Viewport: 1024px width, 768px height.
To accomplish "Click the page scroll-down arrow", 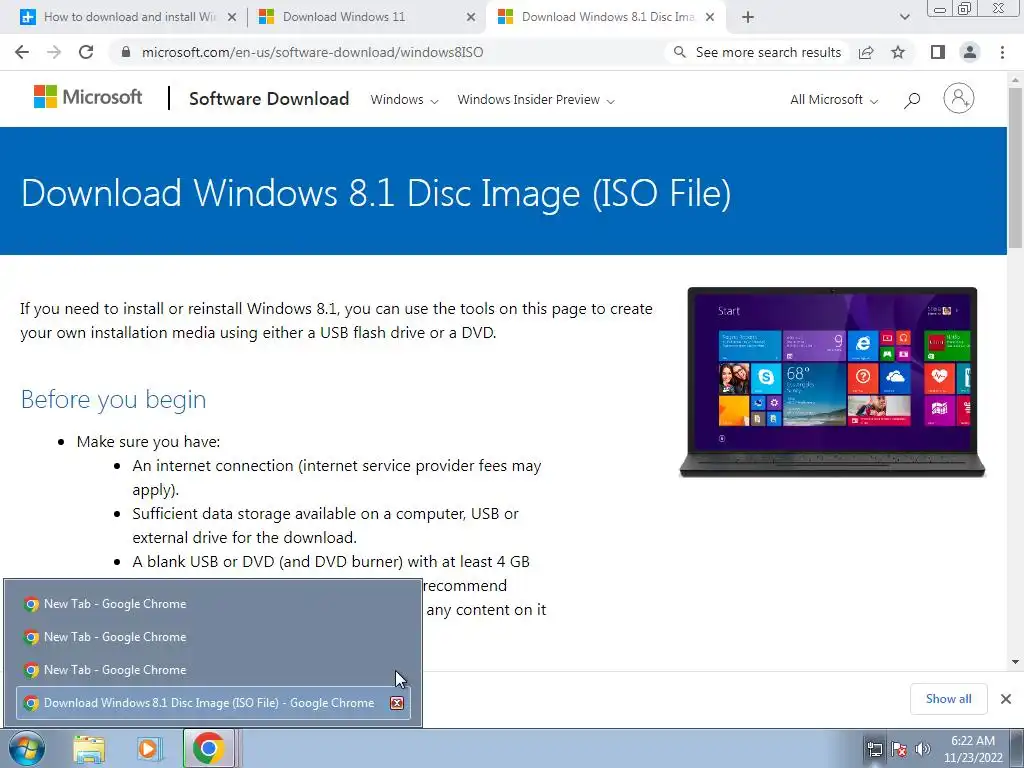I will (x=1015, y=662).
